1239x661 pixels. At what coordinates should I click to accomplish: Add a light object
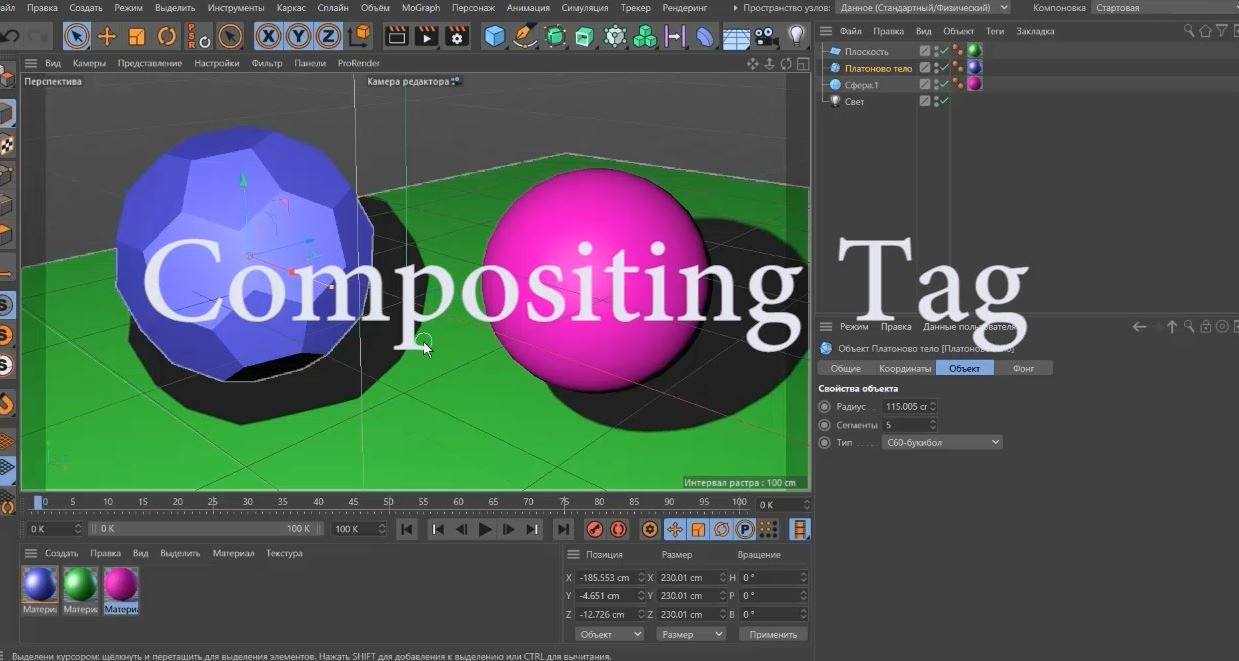click(796, 37)
